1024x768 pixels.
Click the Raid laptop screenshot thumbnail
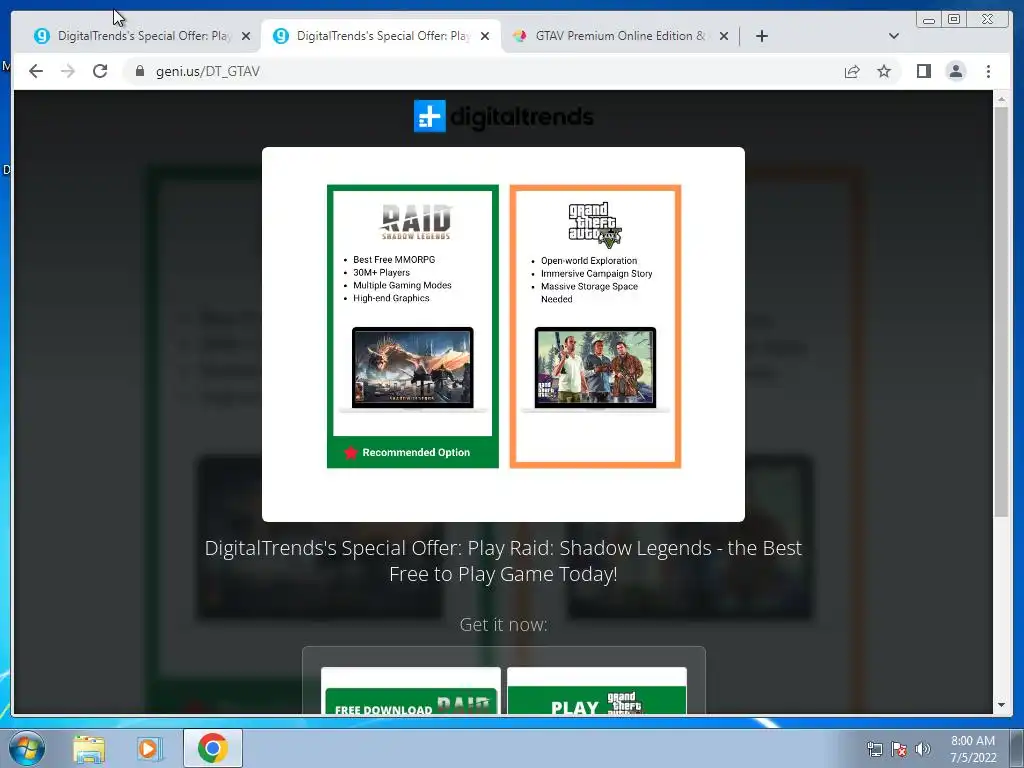[413, 369]
